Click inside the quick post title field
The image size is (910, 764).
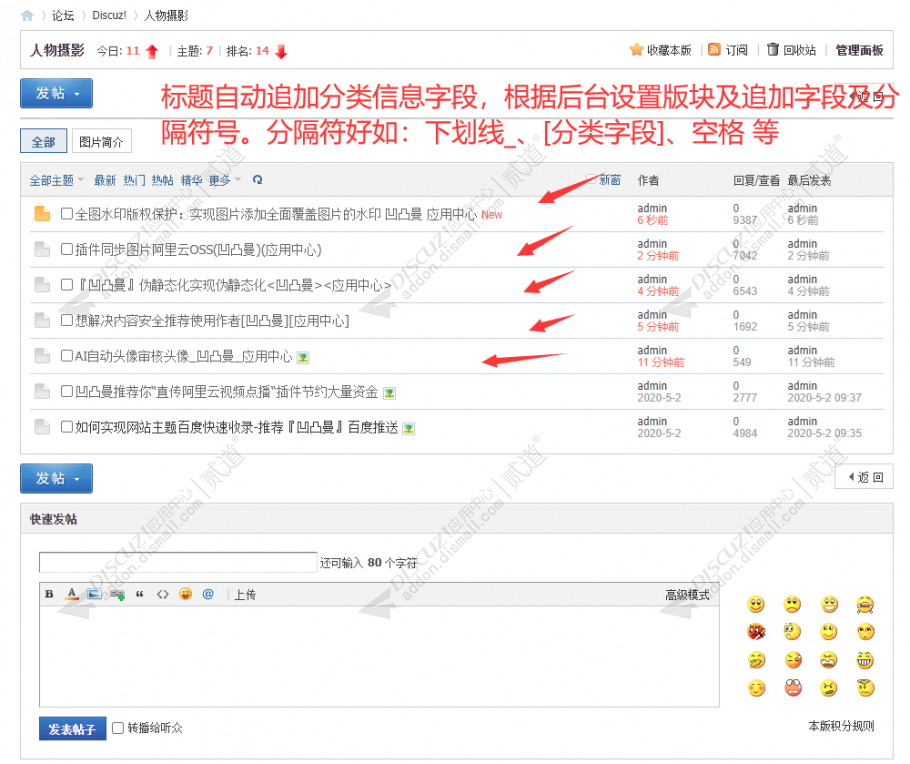175,562
